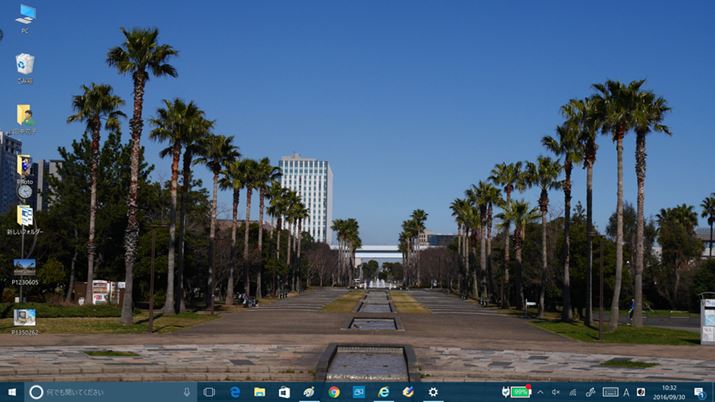Open the touch keyboard from tray
The image size is (715, 402).
[x=610, y=392]
